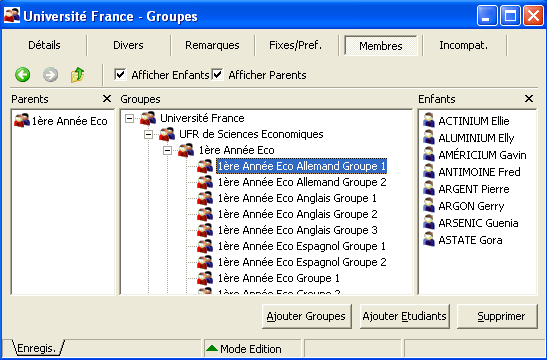The width and height of the screenshot is (547, 360).
Task: Click the group icon of Anglais Groupe 3
Action: coord(205,230)
